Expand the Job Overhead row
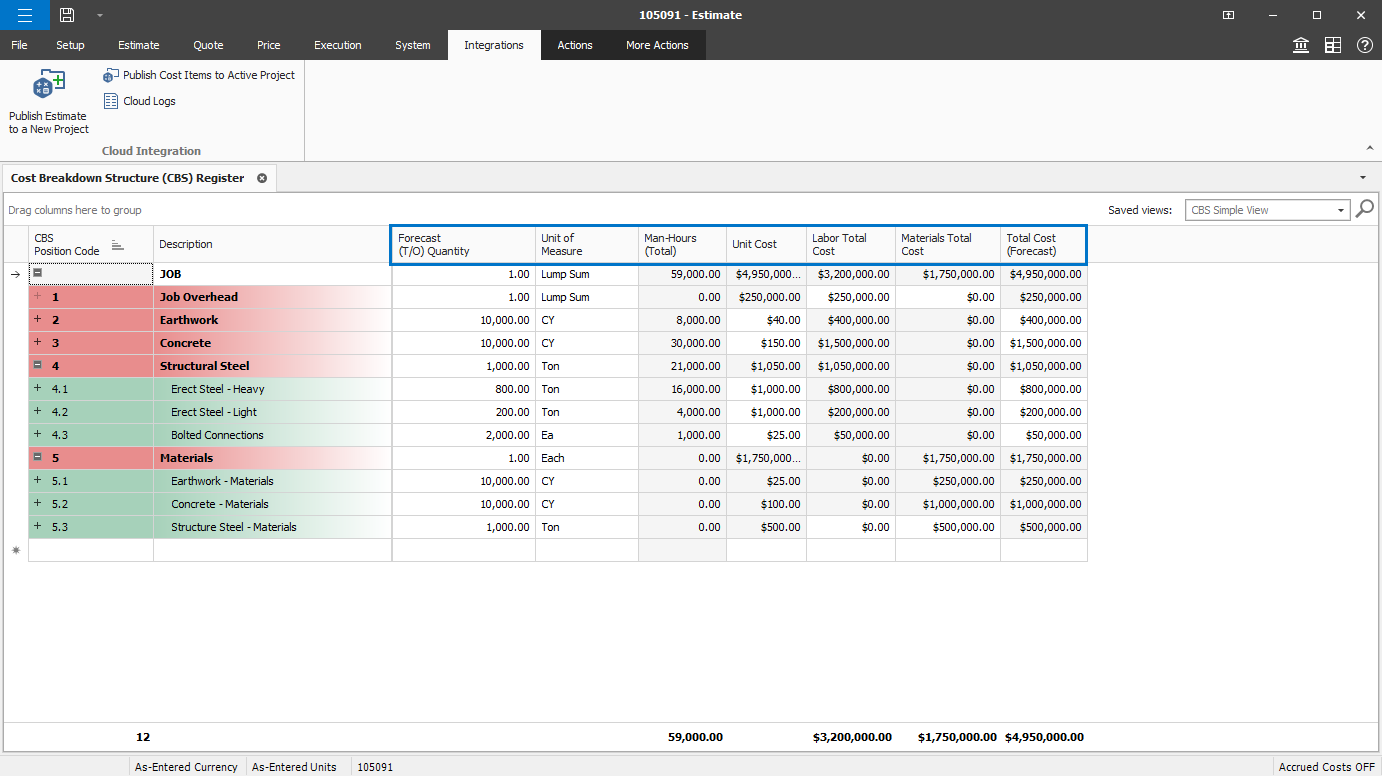This screenshot has height=776, width=1382. pyautogui.click(x=38, y=297)
